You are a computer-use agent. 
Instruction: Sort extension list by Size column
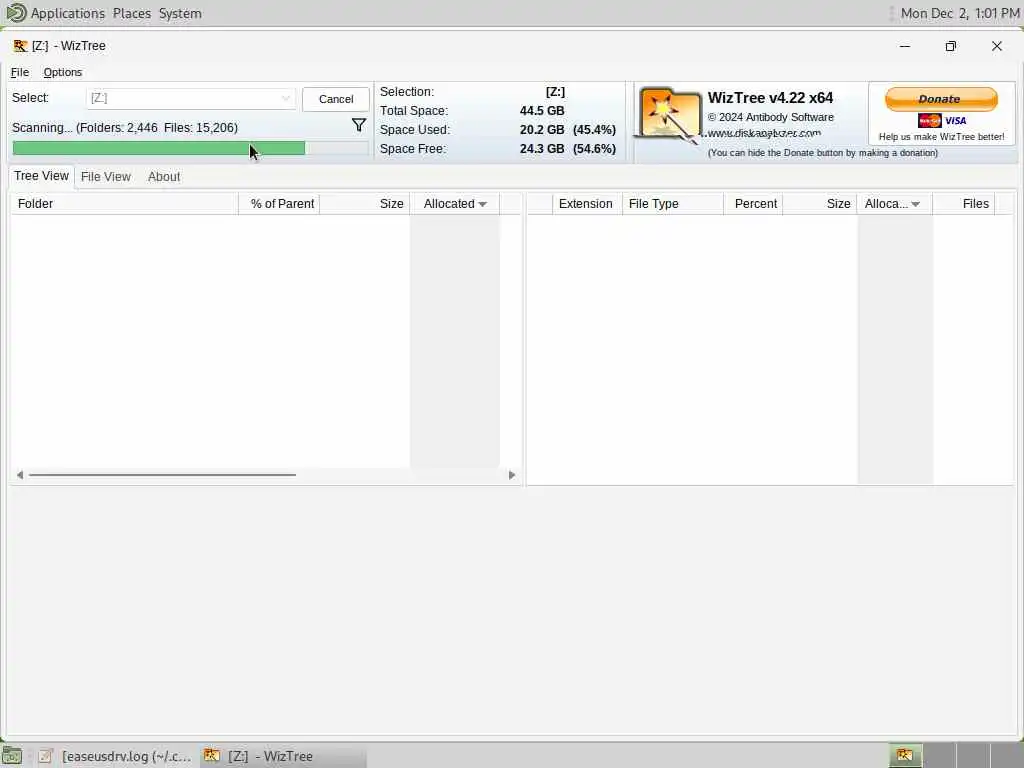[x=820, y=204]
